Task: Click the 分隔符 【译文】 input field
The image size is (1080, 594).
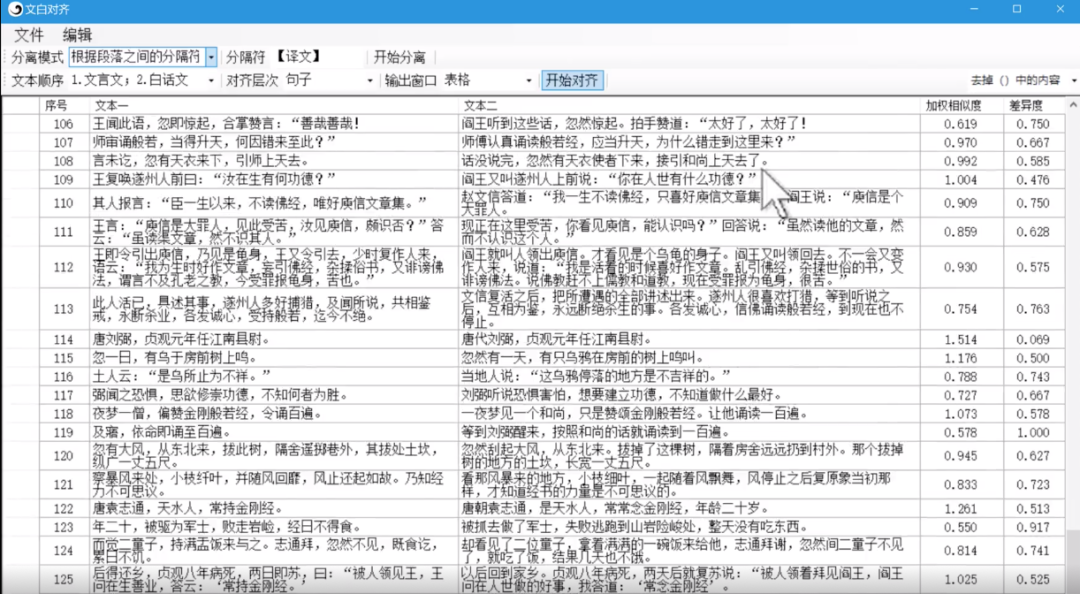Action: pyautogui.click(x=319, y=57)
